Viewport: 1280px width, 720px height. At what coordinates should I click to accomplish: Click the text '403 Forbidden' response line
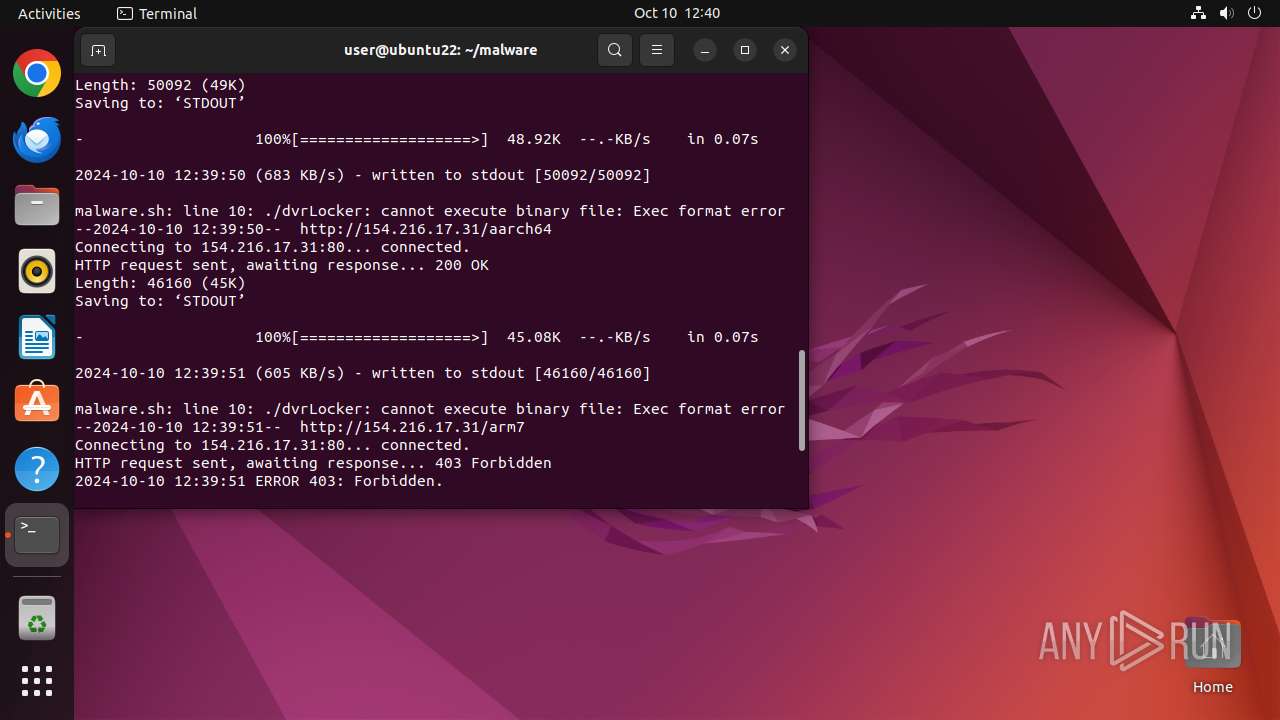(313, 463)
